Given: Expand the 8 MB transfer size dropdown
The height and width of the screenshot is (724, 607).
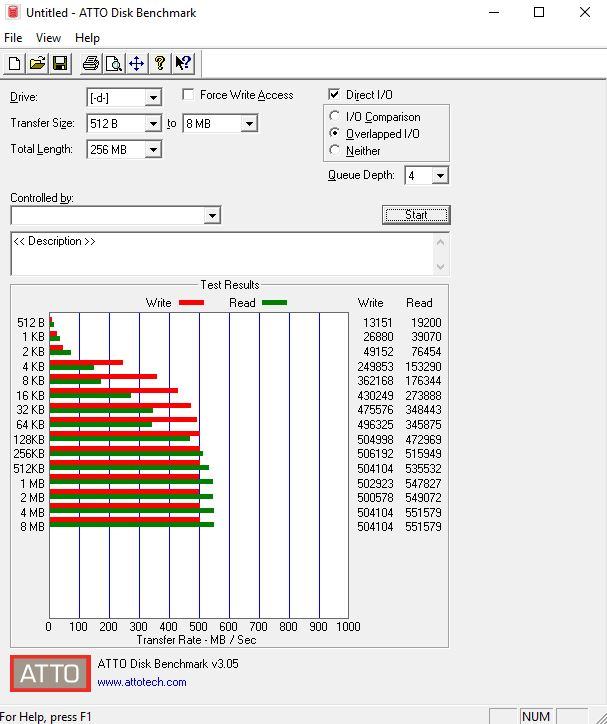Looking at the screenshot, I should point(249,123).
